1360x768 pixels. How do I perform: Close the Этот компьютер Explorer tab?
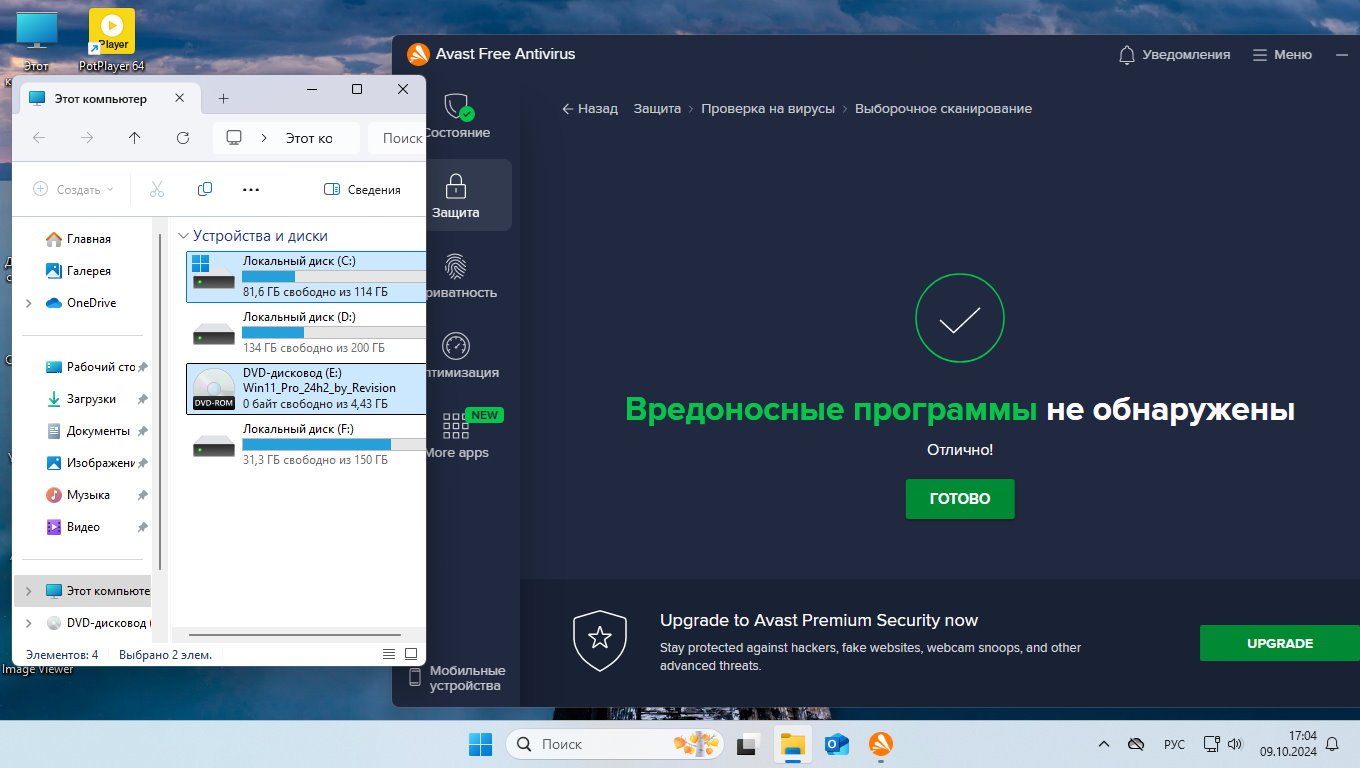click(180, 98)
